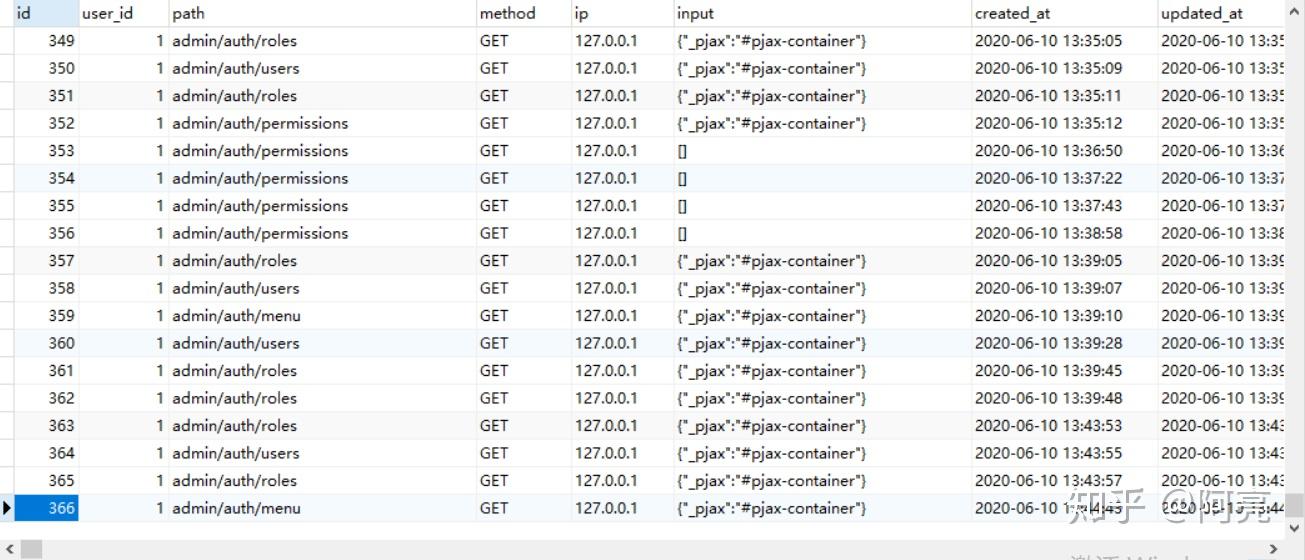Click the horizontal scrollbar thumb
This screenshot has height=560, width=1305.
[x=30, y=549]
